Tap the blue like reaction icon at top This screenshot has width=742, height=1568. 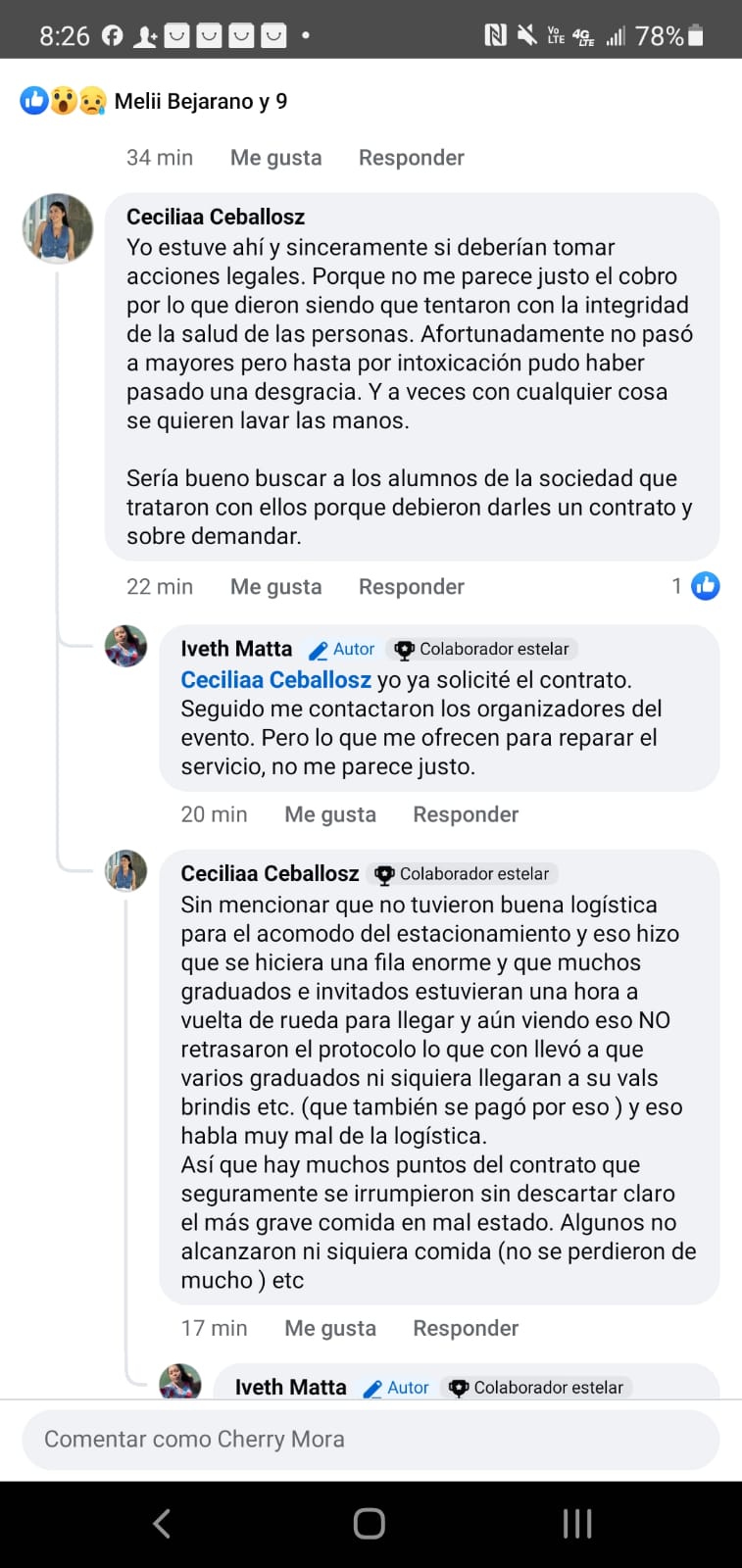point(34,100)
